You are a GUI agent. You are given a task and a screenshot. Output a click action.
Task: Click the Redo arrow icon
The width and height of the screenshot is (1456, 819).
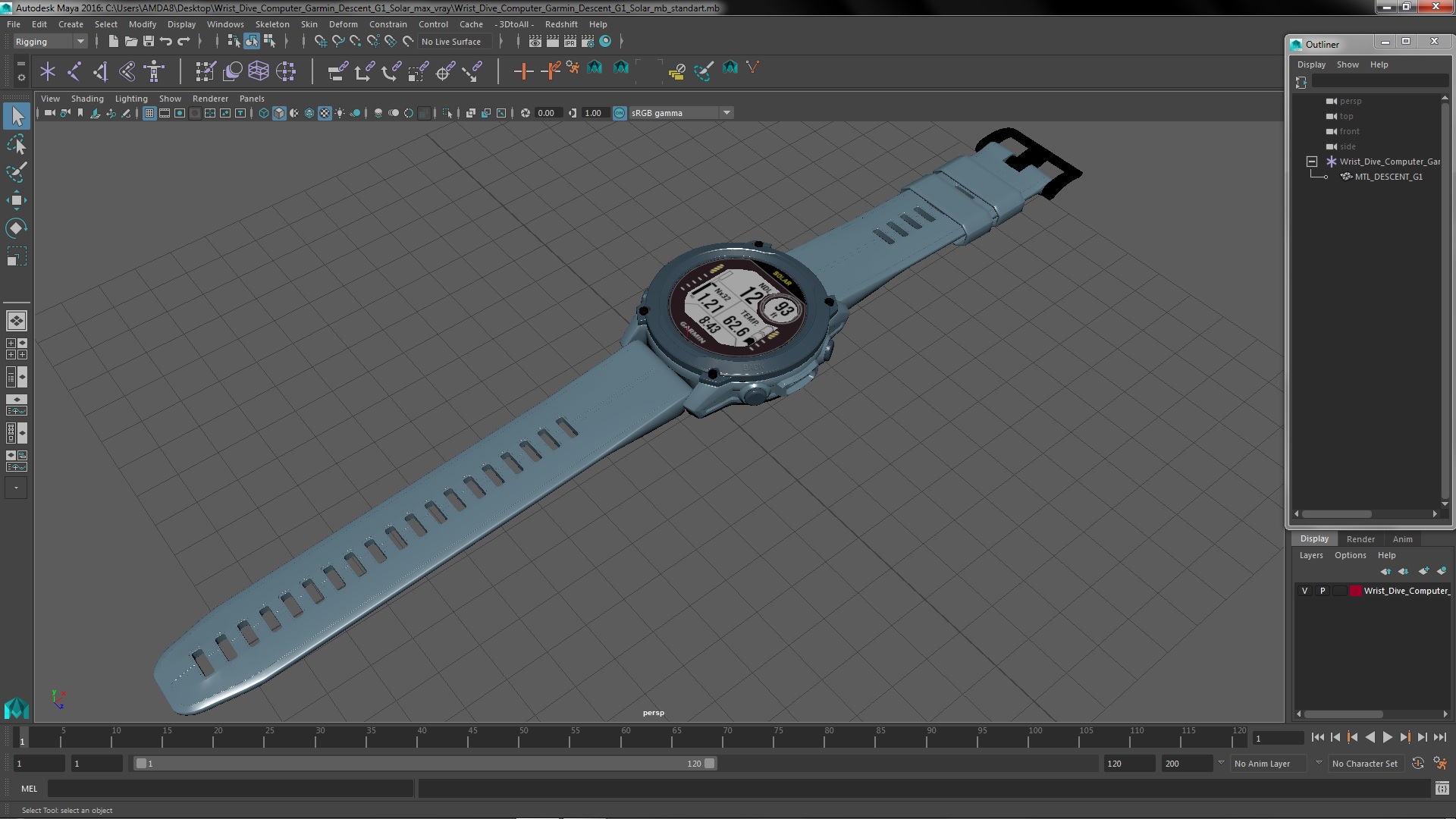(x=184, y=41)
